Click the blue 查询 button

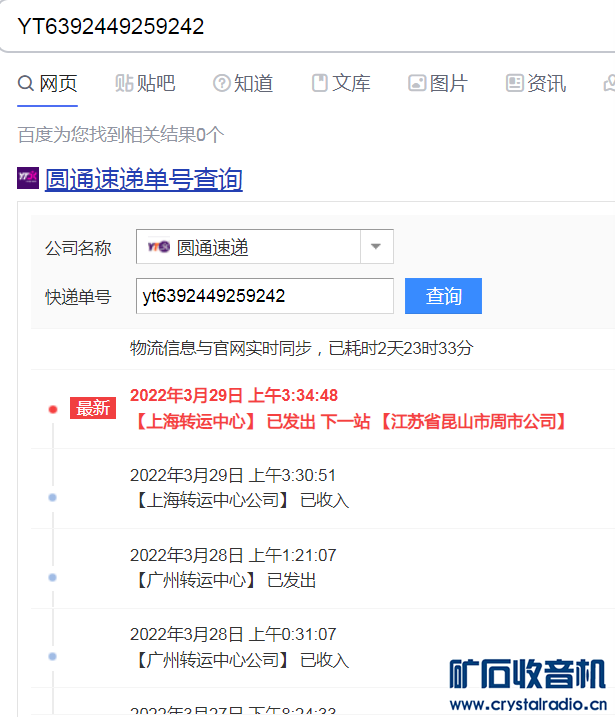[444, 296]
